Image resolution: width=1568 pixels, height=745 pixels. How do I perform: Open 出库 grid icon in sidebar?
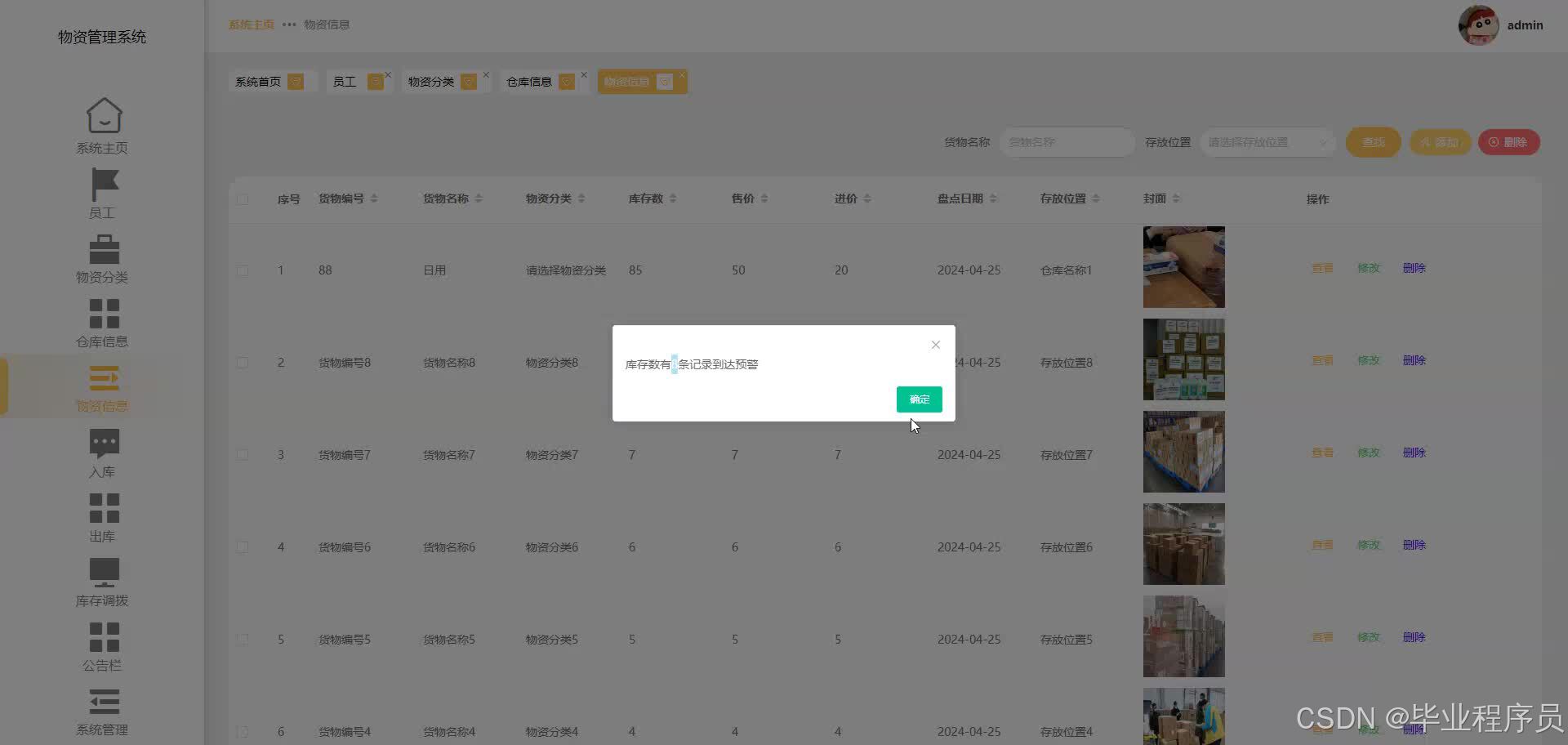click(105, 508)
